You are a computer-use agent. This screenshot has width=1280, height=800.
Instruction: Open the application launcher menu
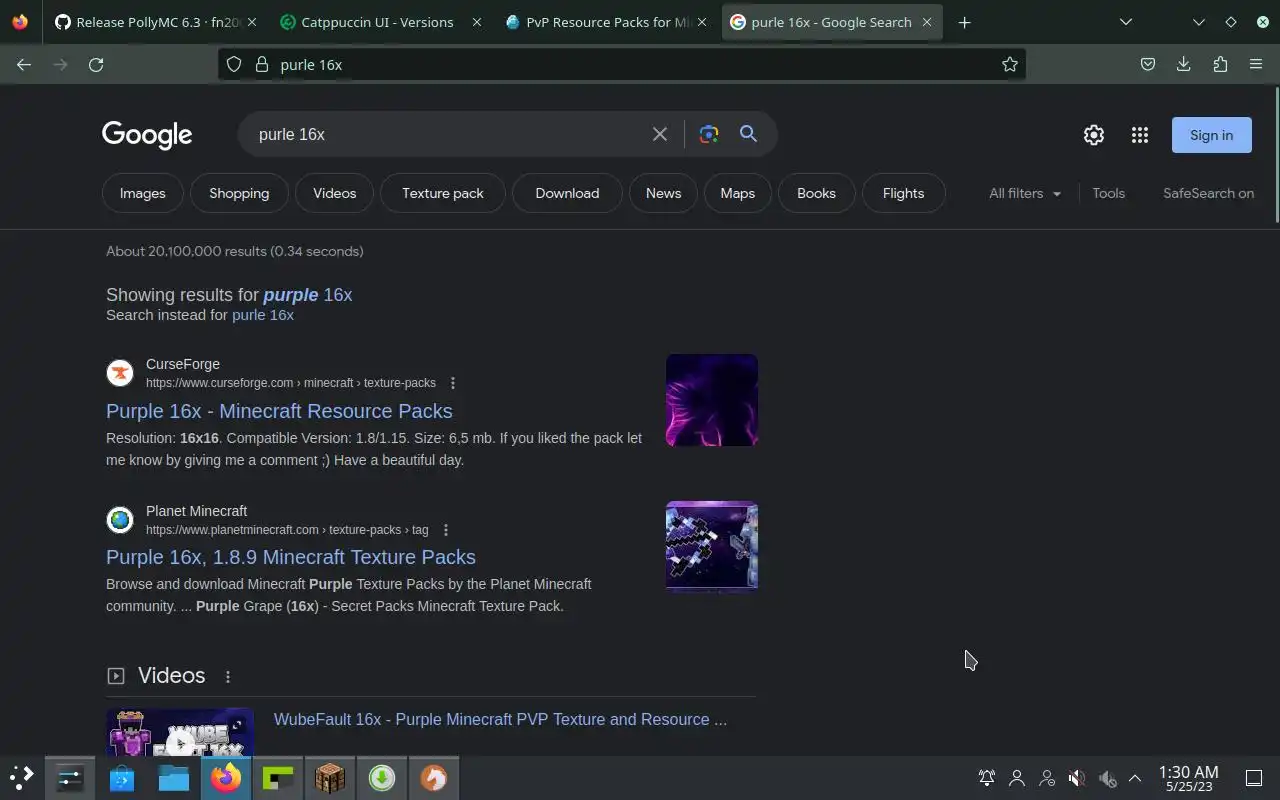(x=22, y=778)
